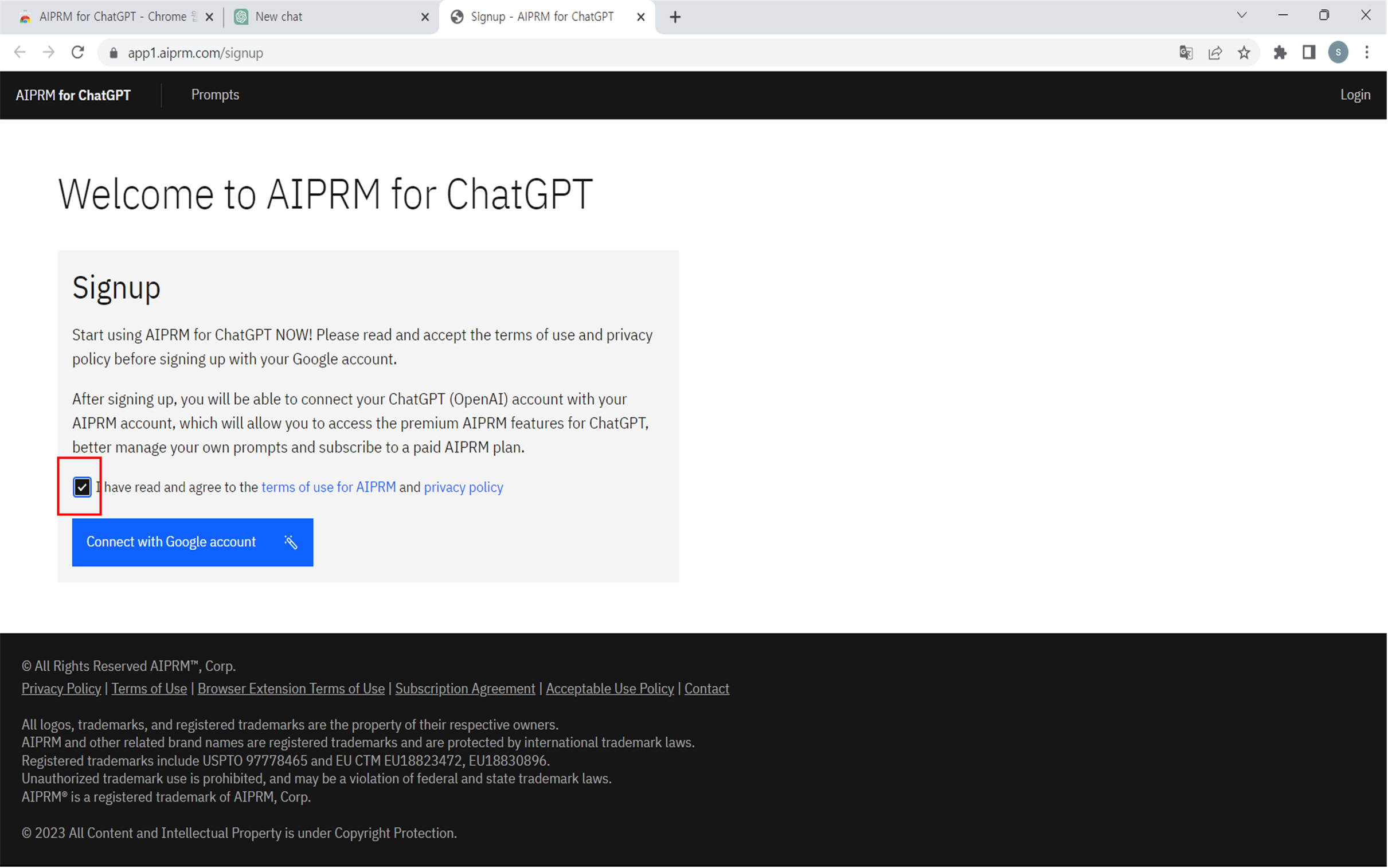This screenshot has width=1388, height=868.
Task: Open the Extensions puzzle icon
Action: pos(1280,53)
